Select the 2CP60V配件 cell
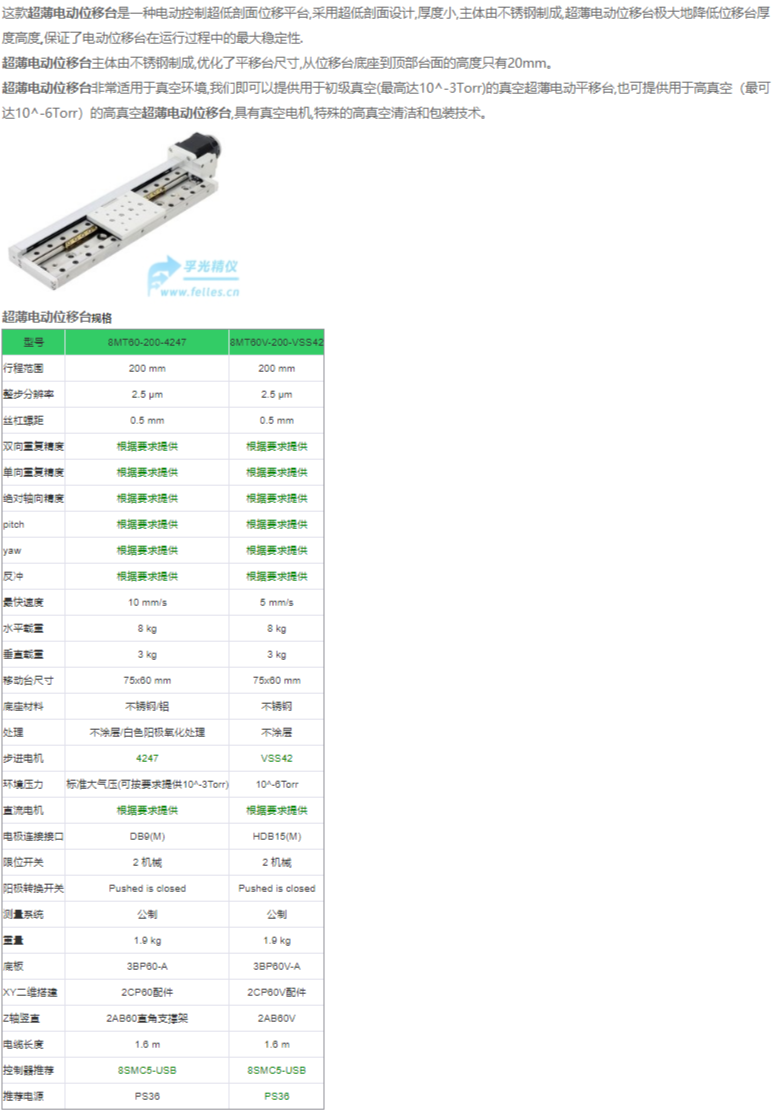 pos(277,992)
